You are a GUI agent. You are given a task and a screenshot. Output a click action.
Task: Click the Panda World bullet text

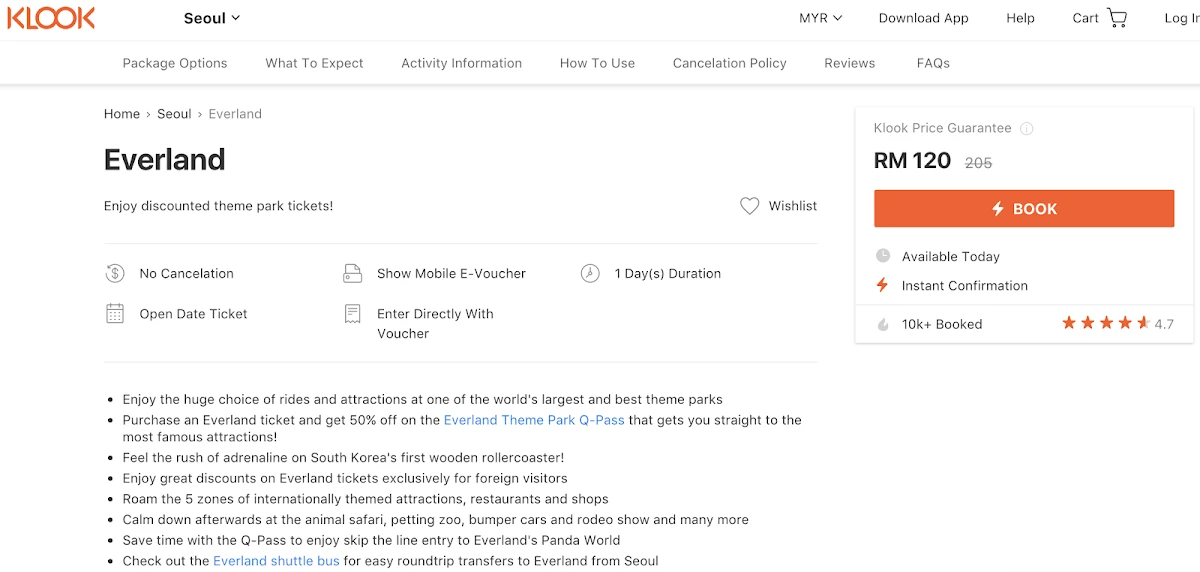coord(372,540)
